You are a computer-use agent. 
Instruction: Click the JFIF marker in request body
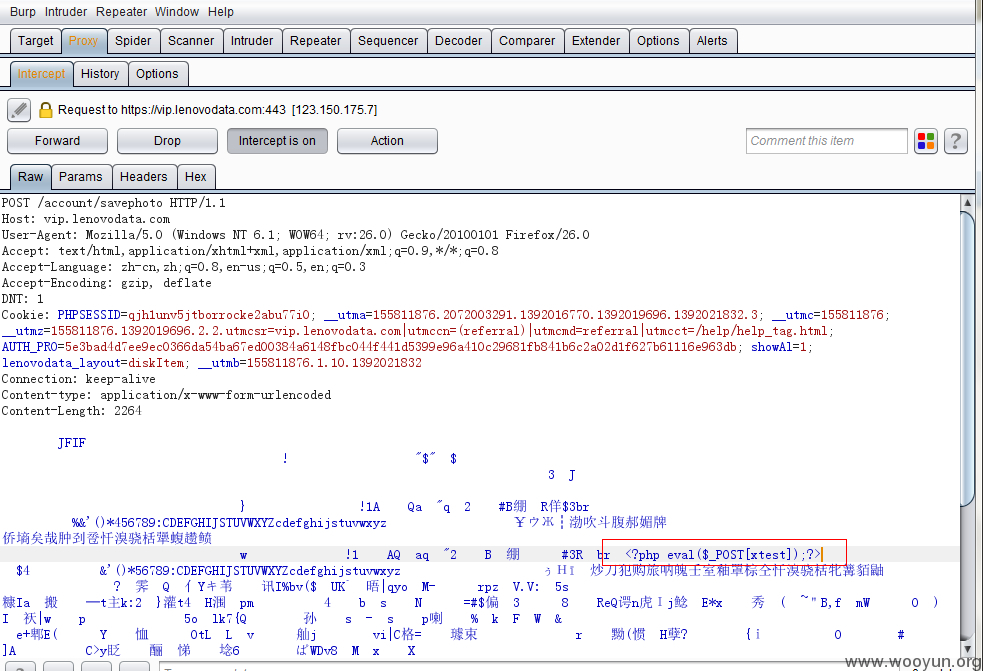pos(71,443)
